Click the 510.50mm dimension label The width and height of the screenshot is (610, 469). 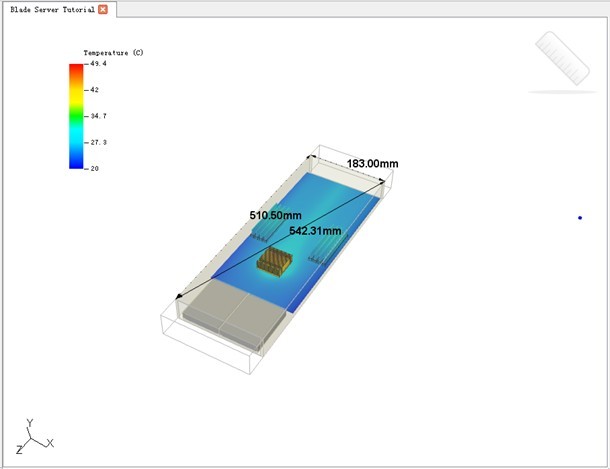(275, 215)
